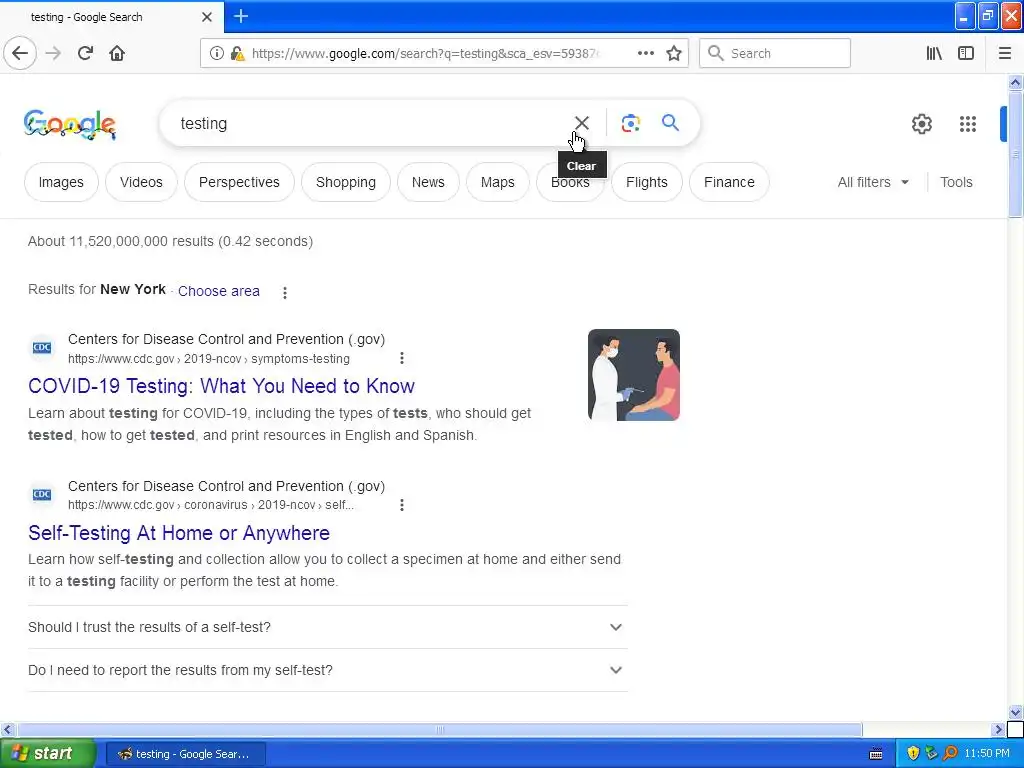Click the CDC favicon of the Self-Testing result
Screen dimensions: 1024x768
(x=42, y=494)
